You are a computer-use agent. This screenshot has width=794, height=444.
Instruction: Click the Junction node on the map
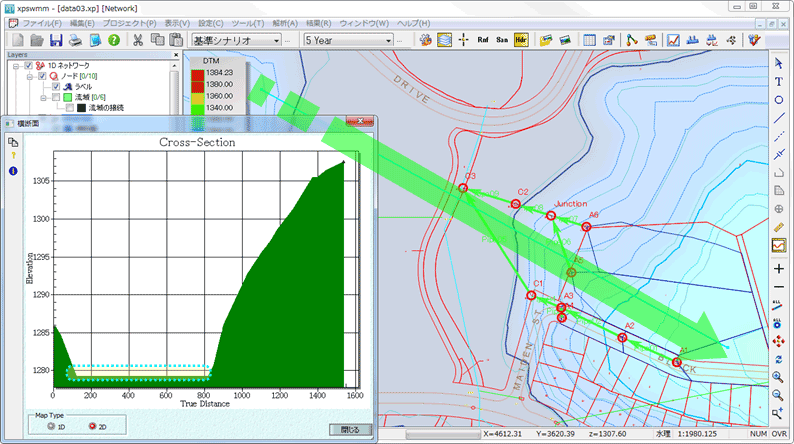551,215
